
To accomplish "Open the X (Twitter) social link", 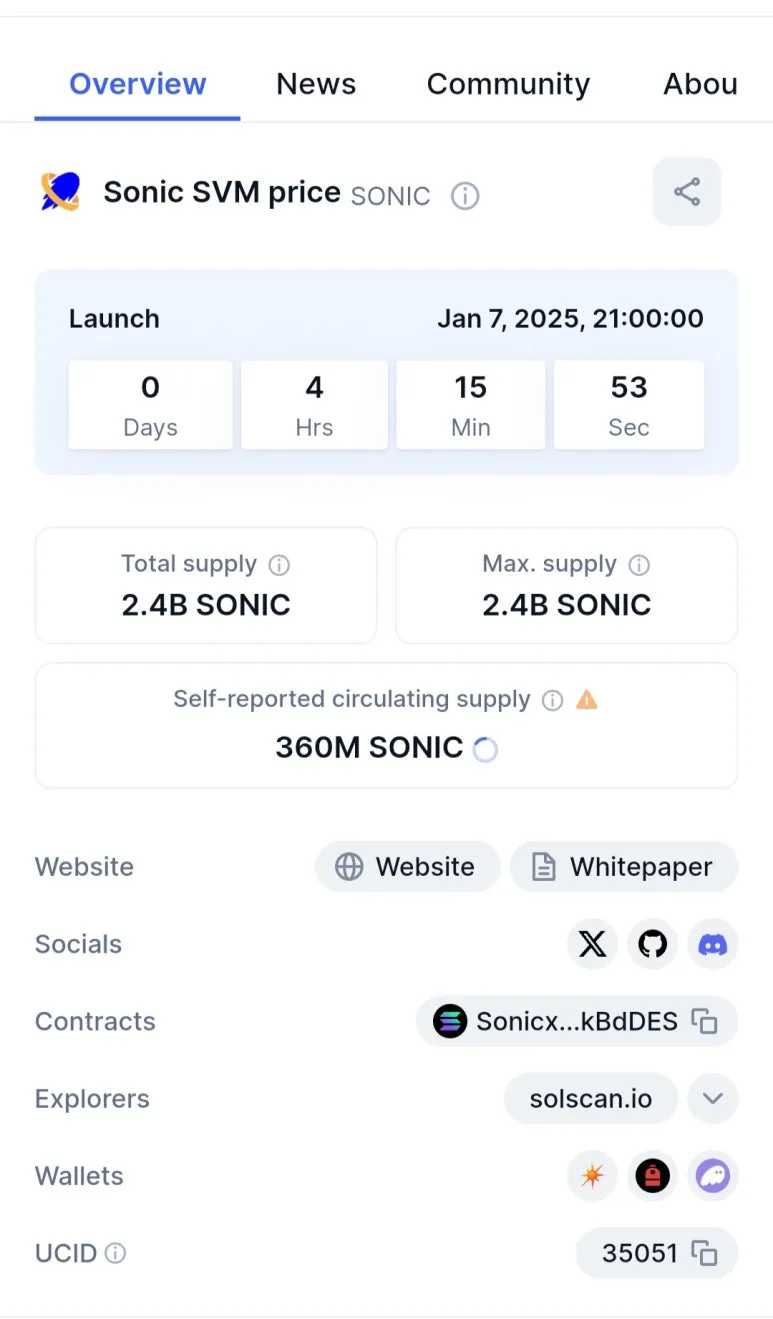I will click(x=592, y=944).
